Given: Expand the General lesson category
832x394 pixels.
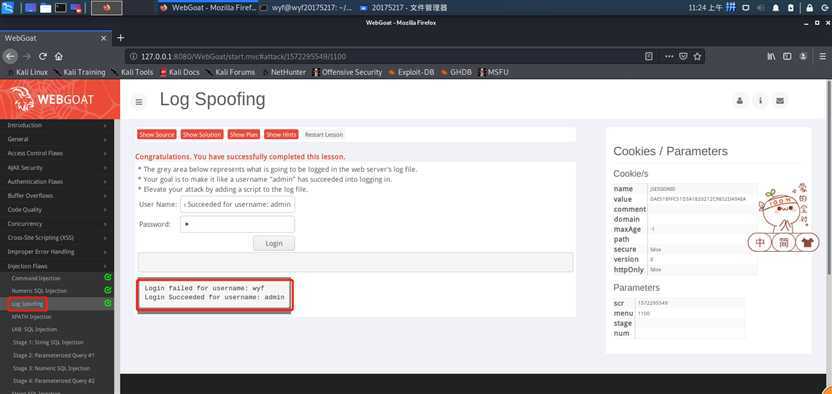Looking at the screenshot, I should 57,139.
